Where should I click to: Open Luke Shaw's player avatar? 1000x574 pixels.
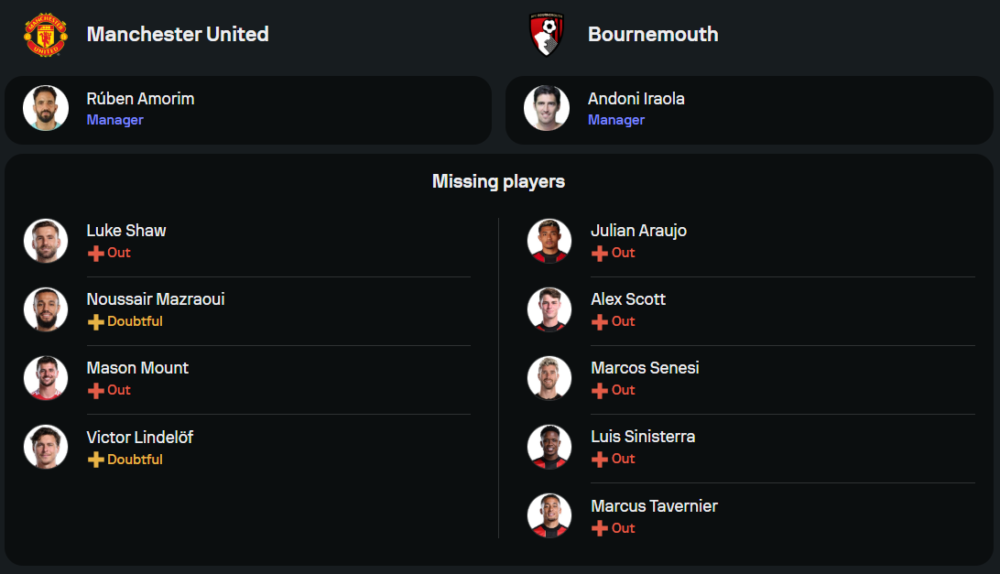coord(46,241)
